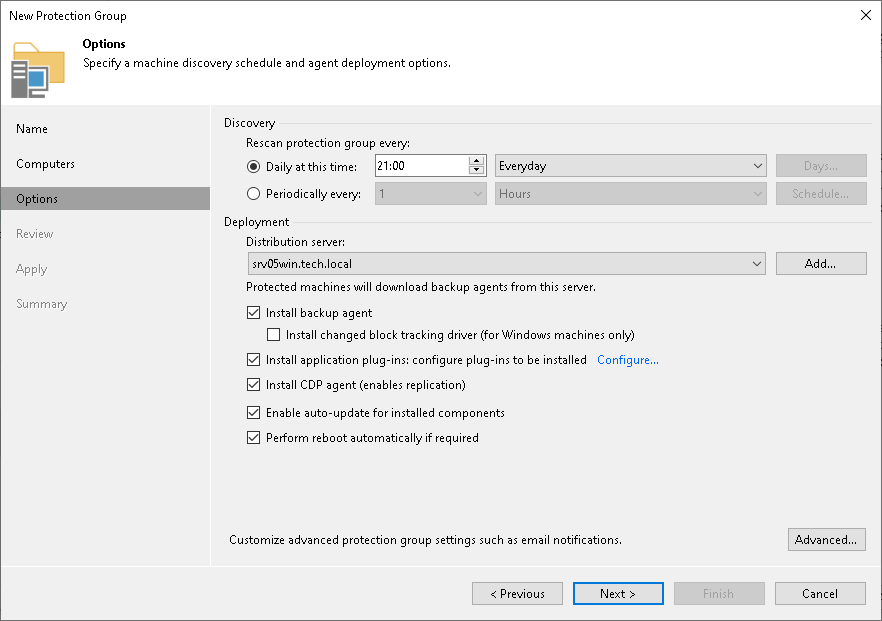The width and height of the screenshot is (882, 621).
Task: Open Configure plug-ins link
Action: pyautogui.click(x=627, y=359)
